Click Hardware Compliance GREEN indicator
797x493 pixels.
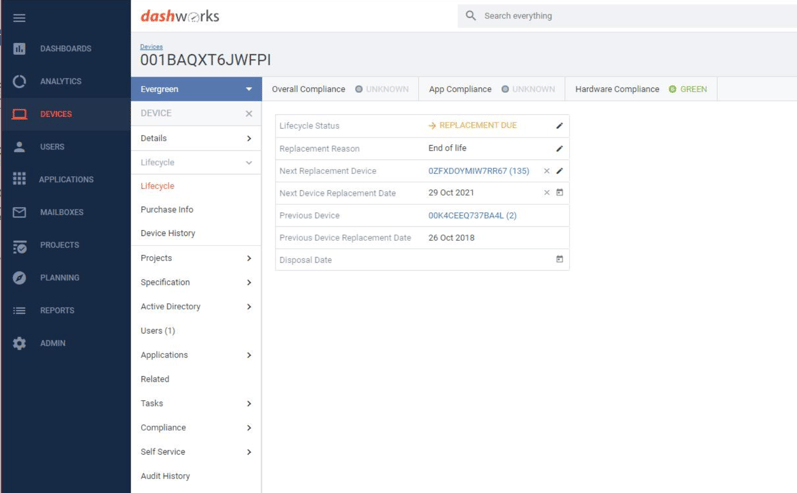pos(688,89)
